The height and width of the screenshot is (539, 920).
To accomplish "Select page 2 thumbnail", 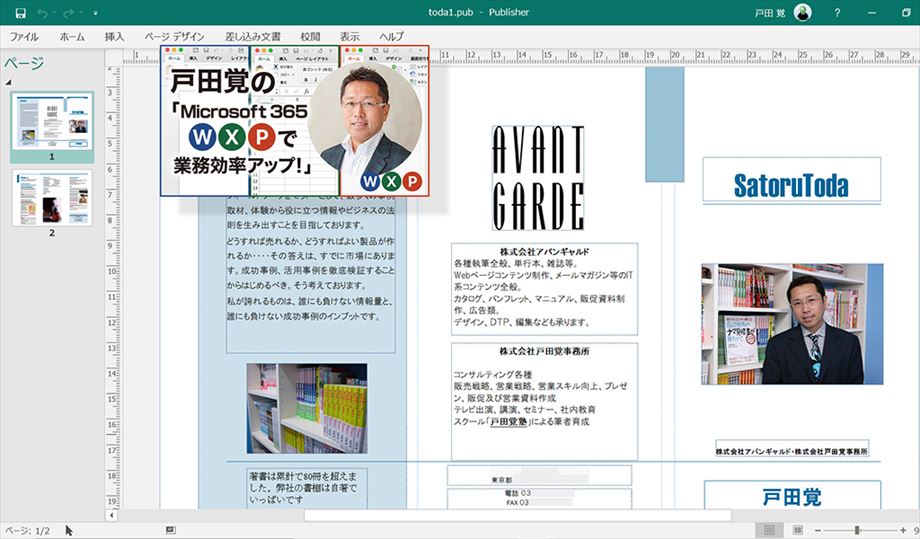I will click(x=52, y=198).
